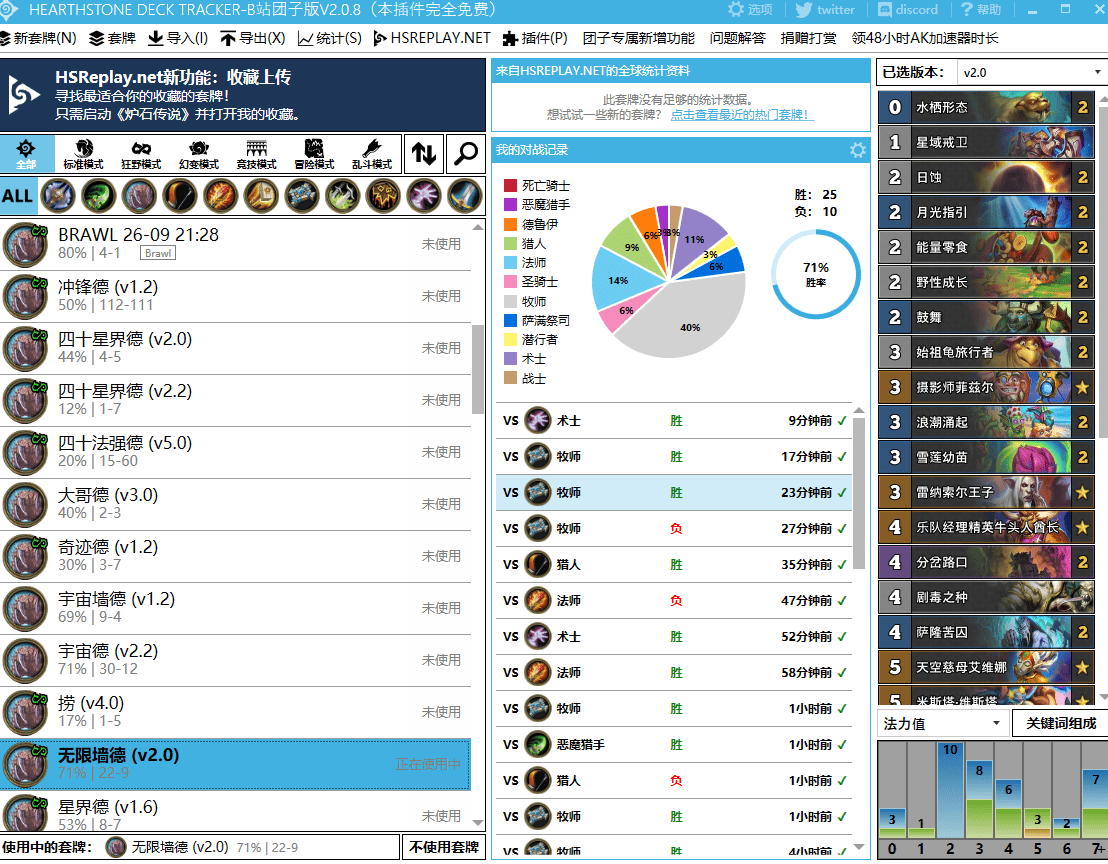1108x864 pixels.
Task: Click the 领48小时AK加速器时长 menu link
Action: coord(924,38)
